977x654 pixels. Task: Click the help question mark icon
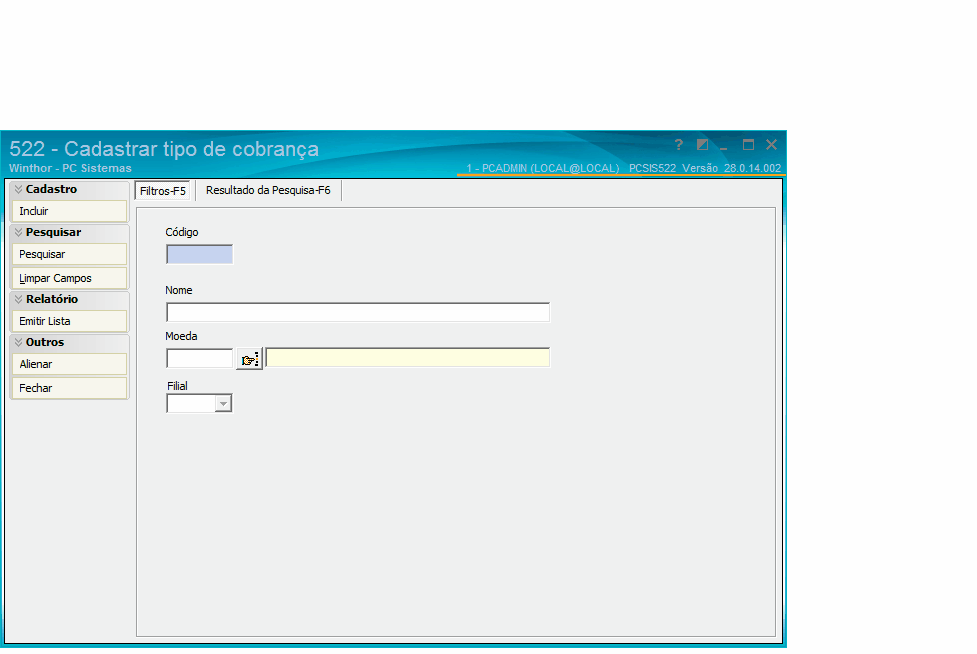click(x=679, y=145)
